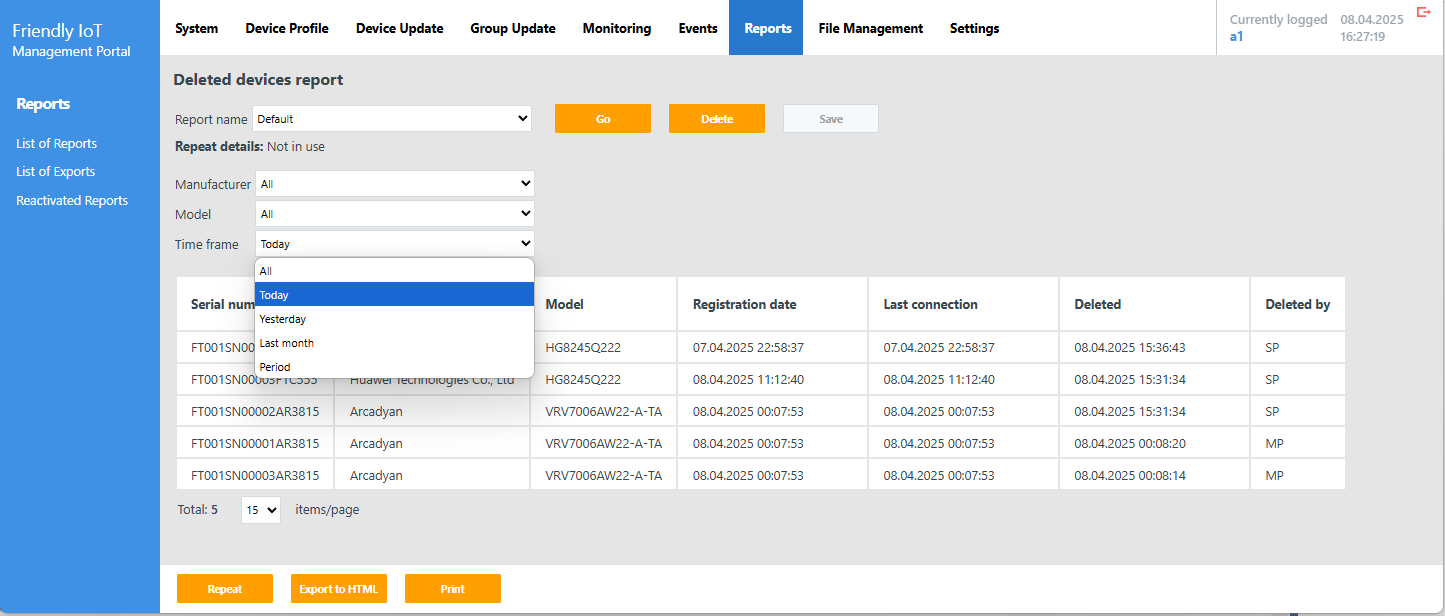Image resolution: width=1445 pixels, height=616 pixels.
Task: Click the disabled Save button
Action: point(831,119)
